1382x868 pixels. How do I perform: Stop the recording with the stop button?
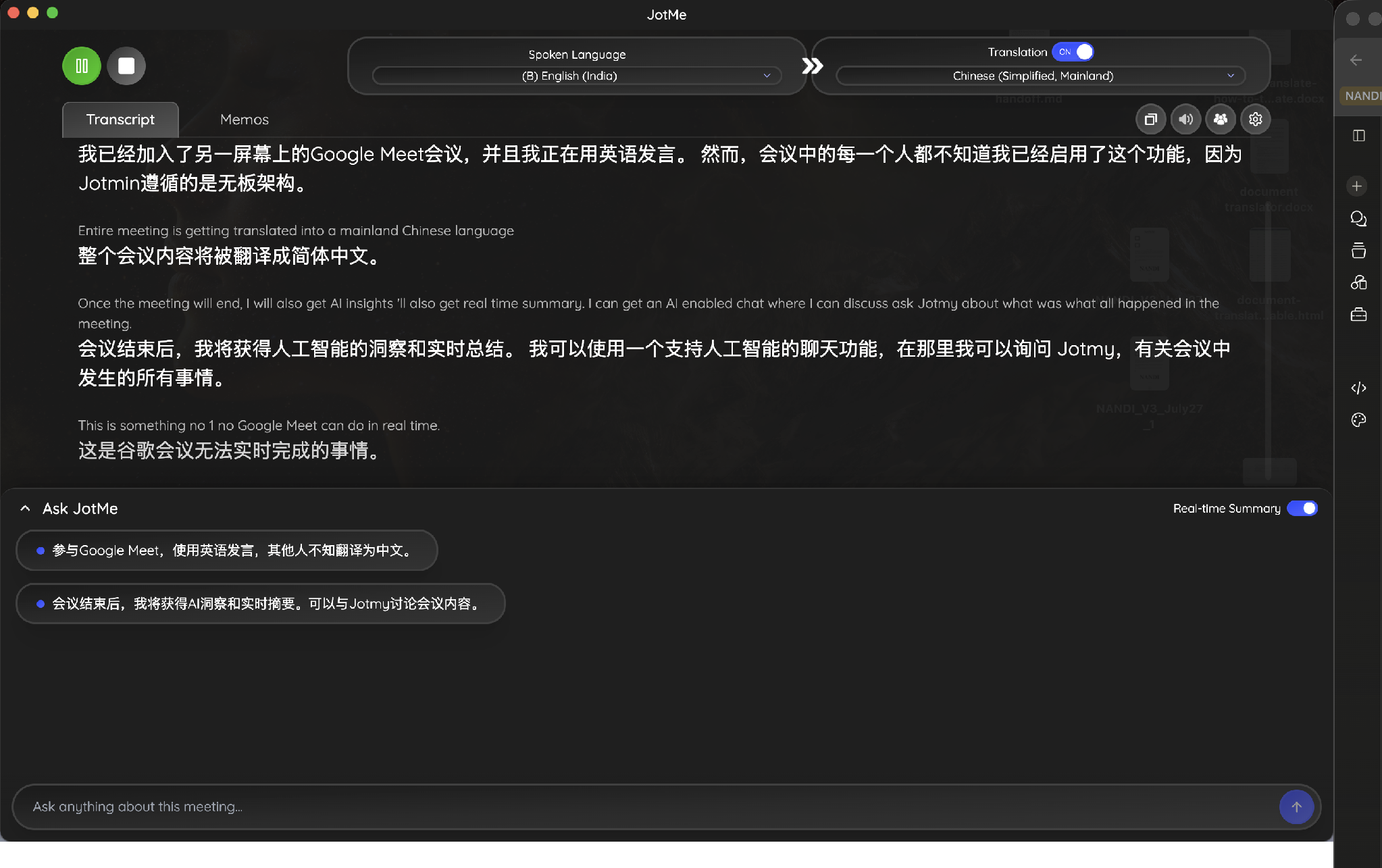[126, 66]
